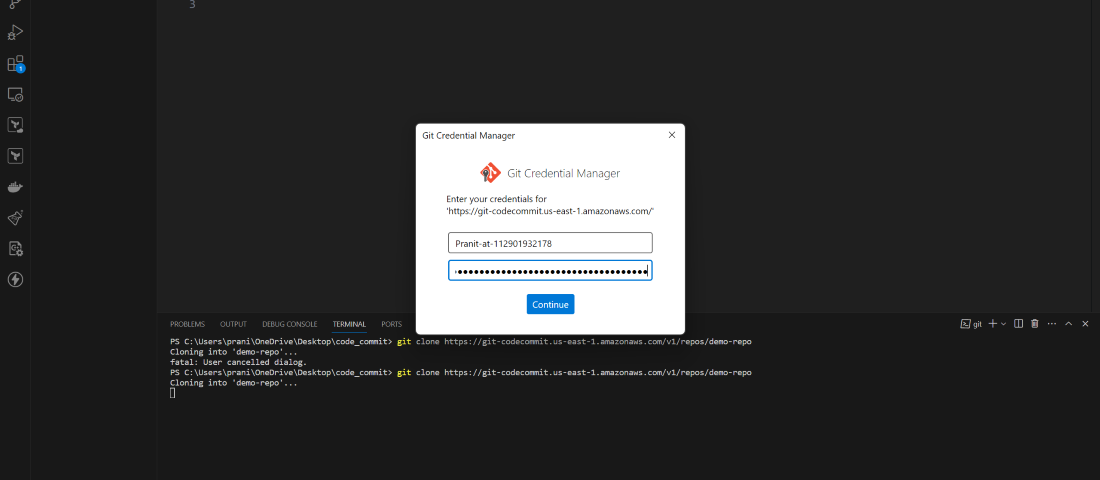The width and height of the screenshot is (1100, 480).
Task: Maximize the panel with the up chevron
Action: [1068, 324]
